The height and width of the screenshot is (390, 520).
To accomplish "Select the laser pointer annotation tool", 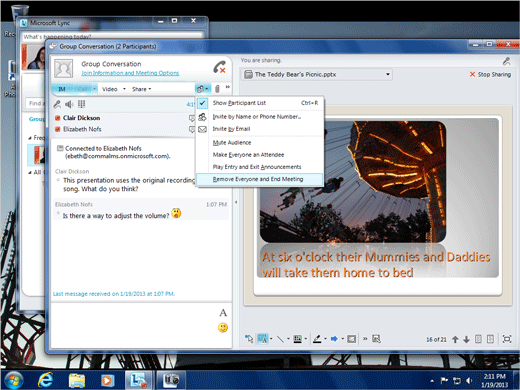I will click(x=249, y=339).
